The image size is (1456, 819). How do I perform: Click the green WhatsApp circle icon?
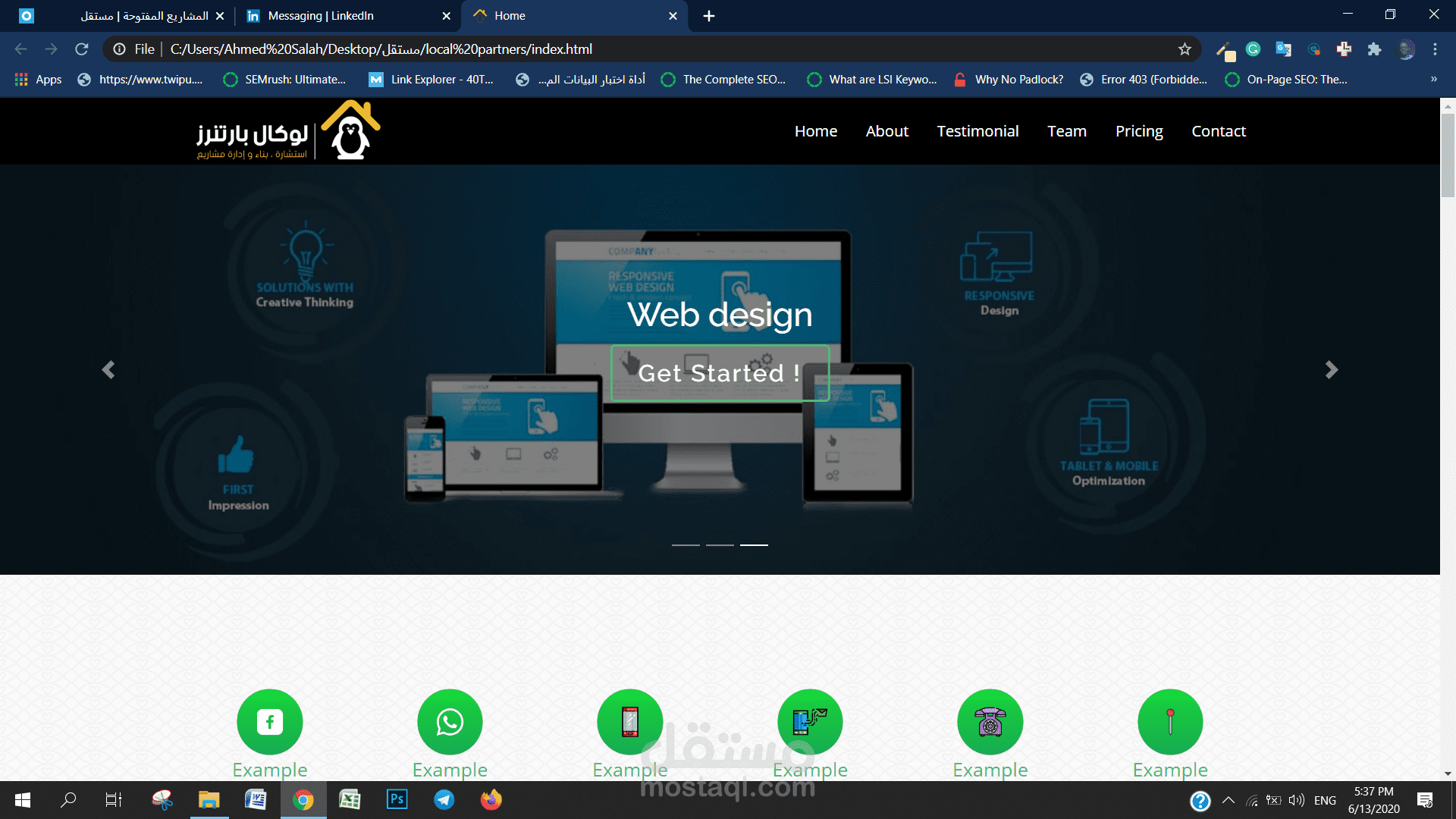450,721
